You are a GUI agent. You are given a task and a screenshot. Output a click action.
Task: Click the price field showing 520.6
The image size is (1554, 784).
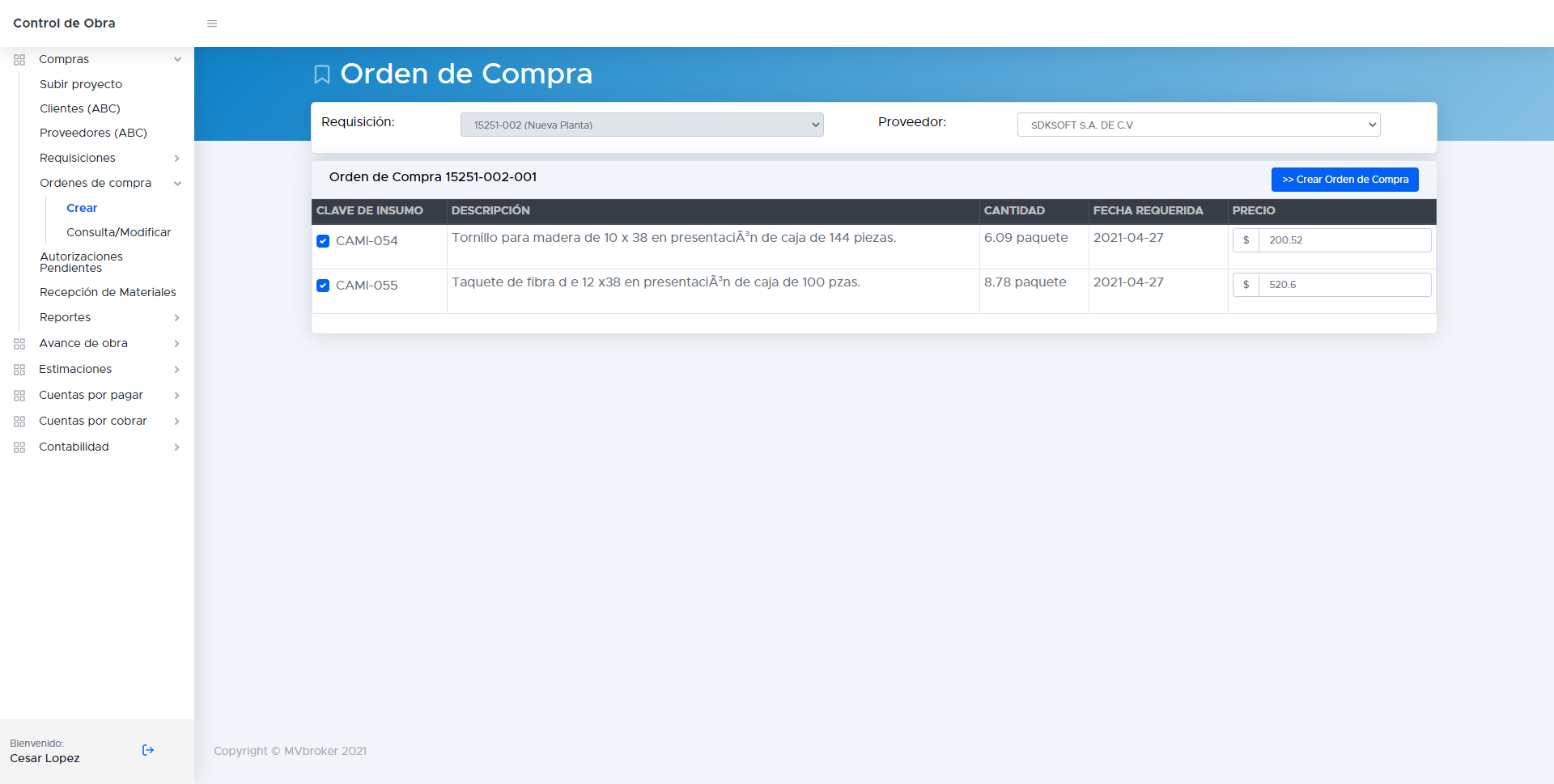pos(1344,285)
